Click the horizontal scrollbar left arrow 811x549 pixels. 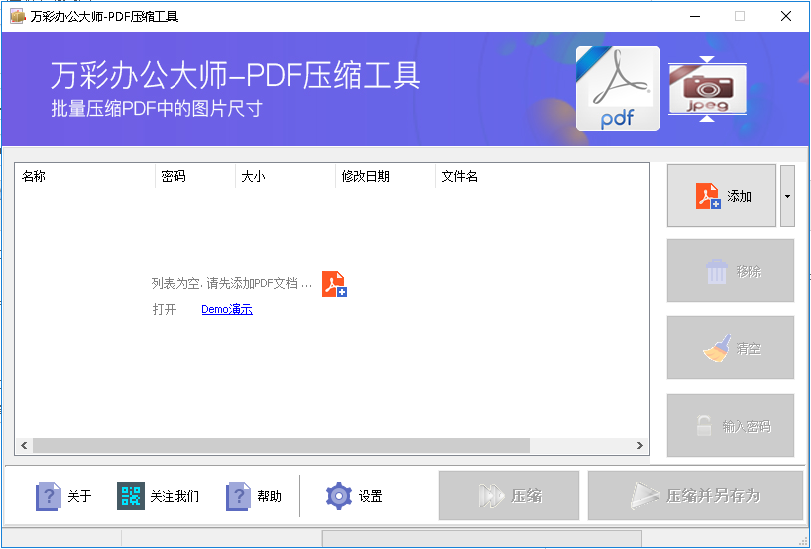coord(23,446)
